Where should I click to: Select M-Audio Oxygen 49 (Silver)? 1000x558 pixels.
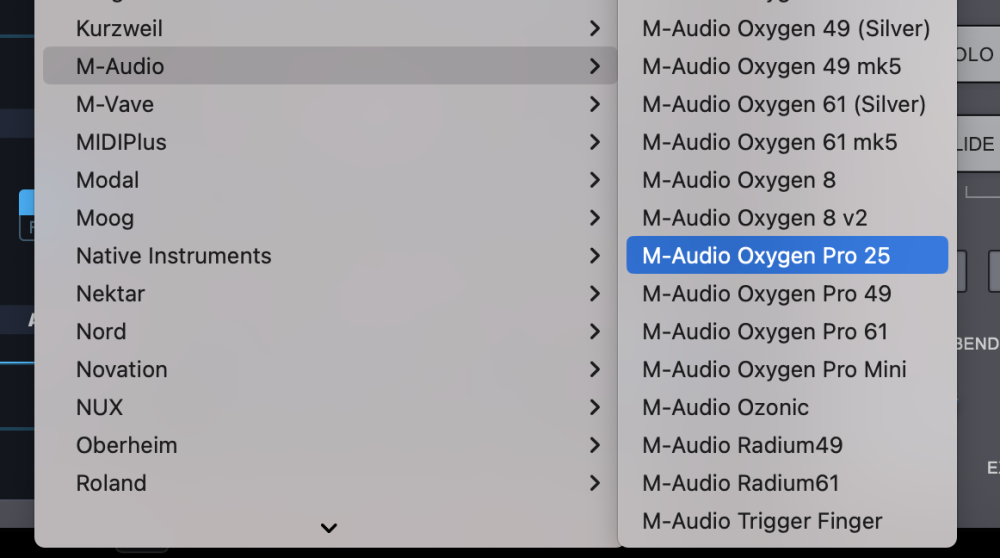click(786, 29)
